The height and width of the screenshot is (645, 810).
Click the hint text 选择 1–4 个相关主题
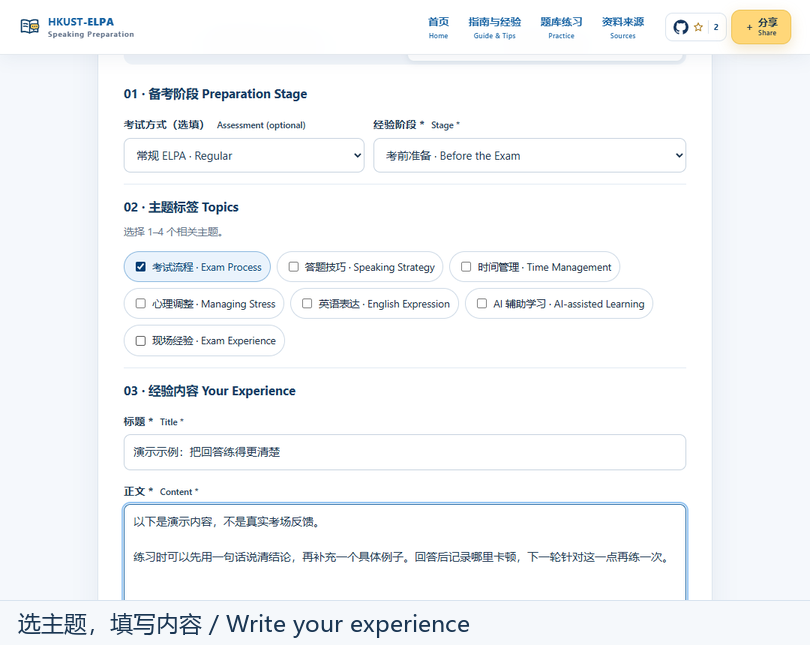coord(174,232)
